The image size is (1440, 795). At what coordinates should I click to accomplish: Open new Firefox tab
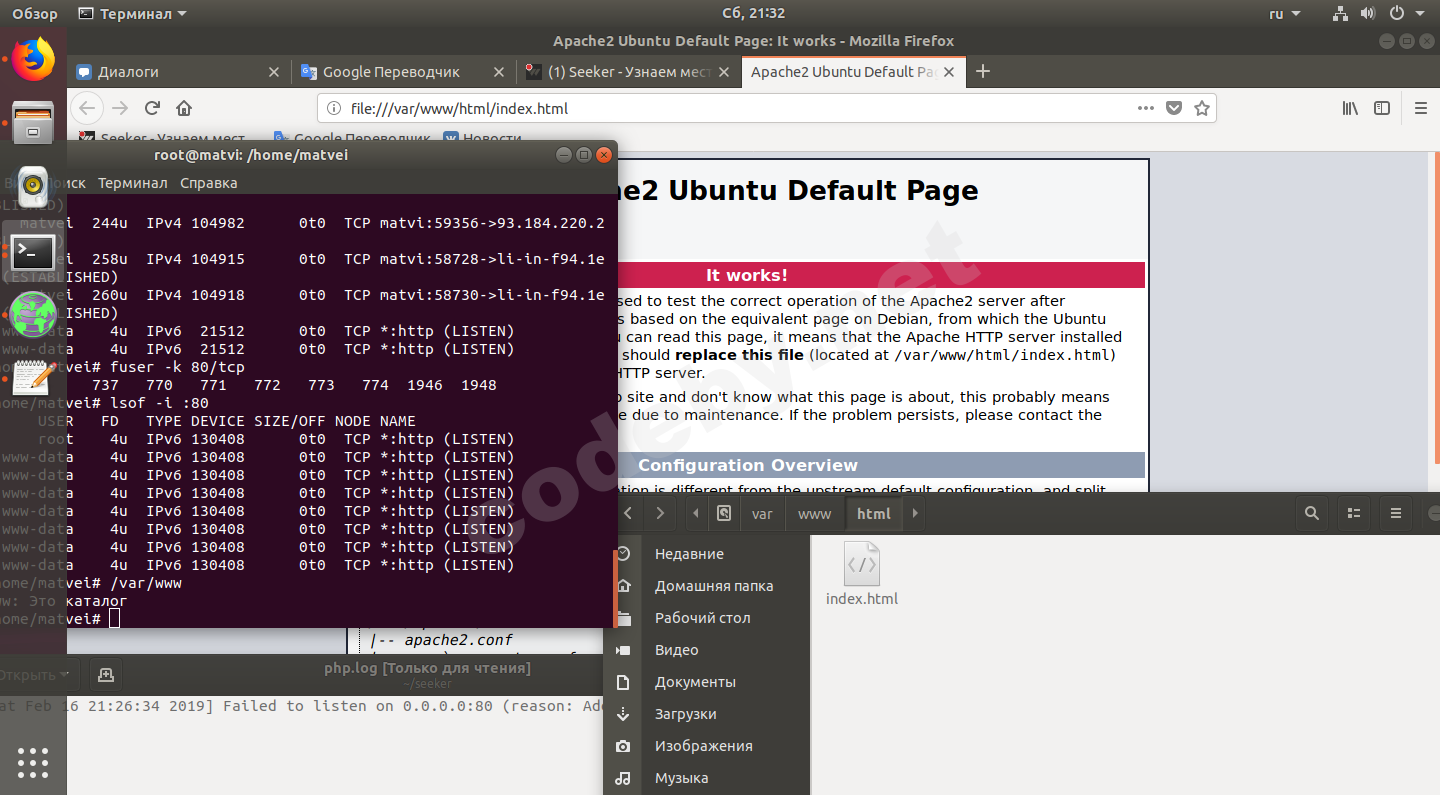tap(983, 71)
